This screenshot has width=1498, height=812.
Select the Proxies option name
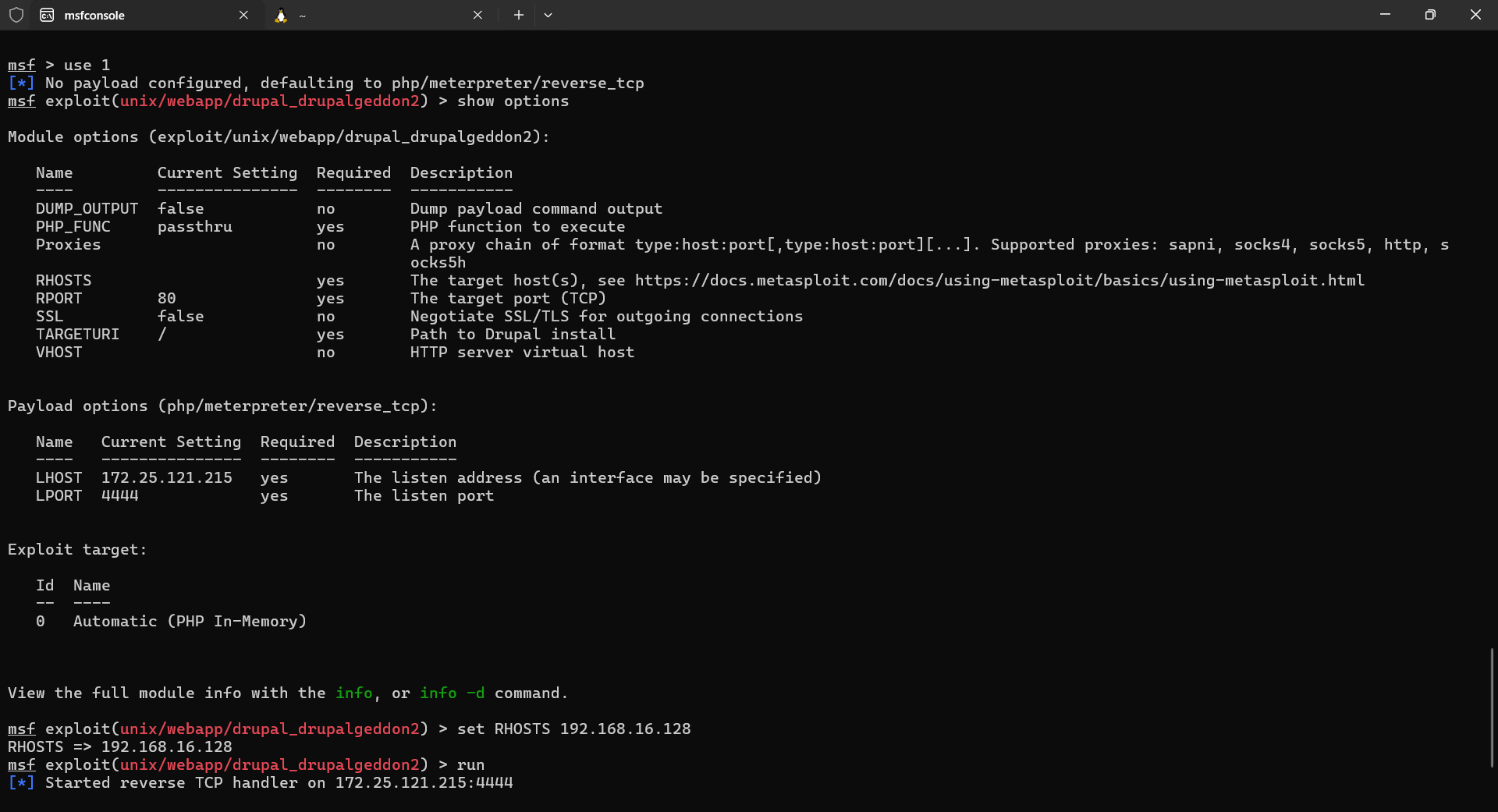pos(68,244)
